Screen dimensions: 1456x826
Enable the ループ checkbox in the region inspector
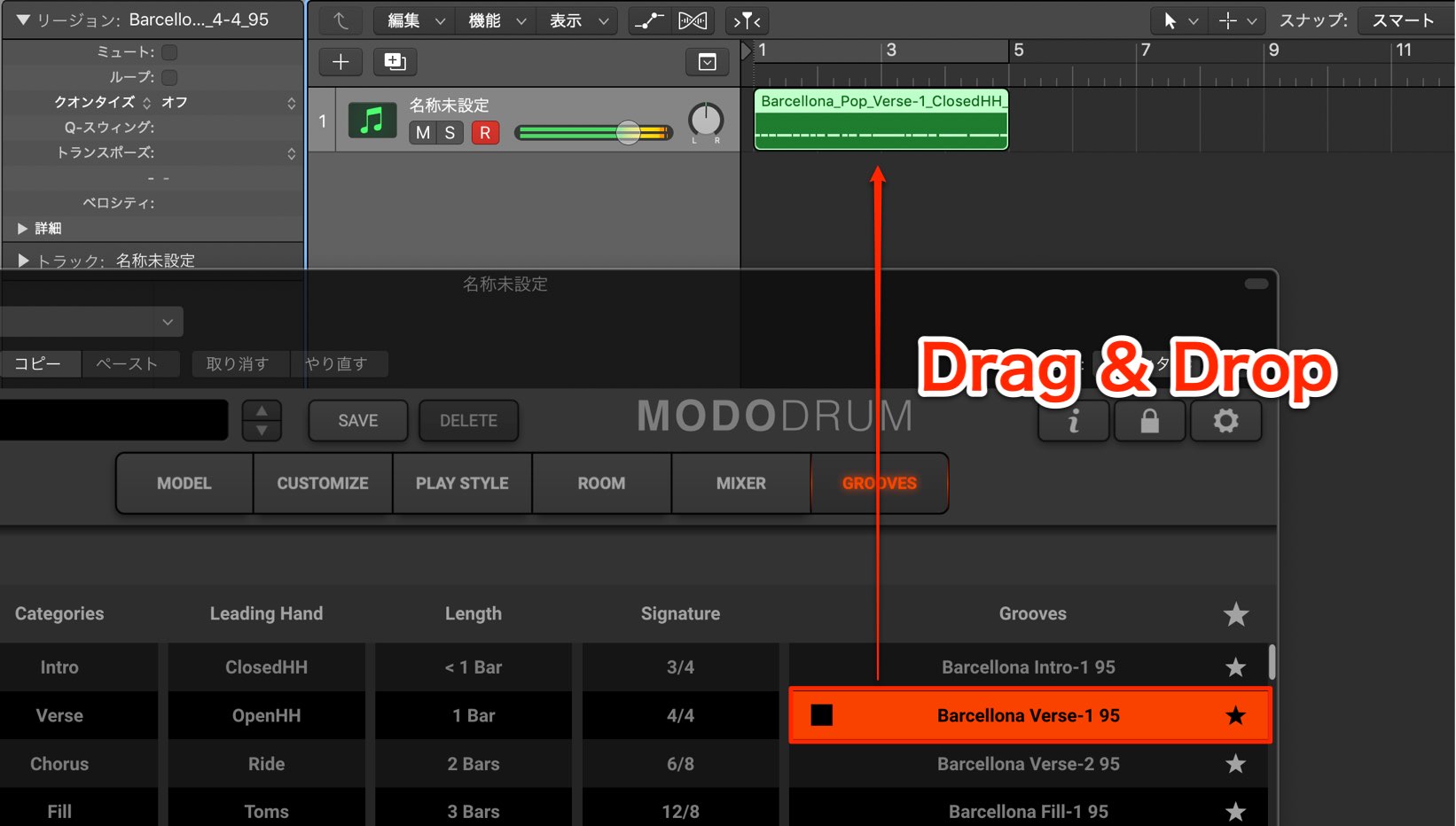169,77
